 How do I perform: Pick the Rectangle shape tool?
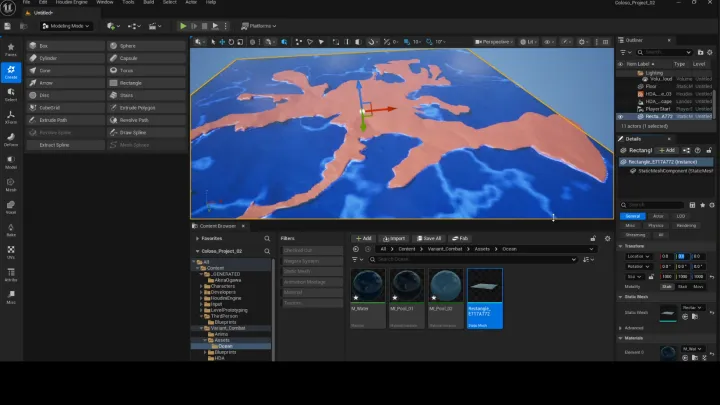coord(146,83)
